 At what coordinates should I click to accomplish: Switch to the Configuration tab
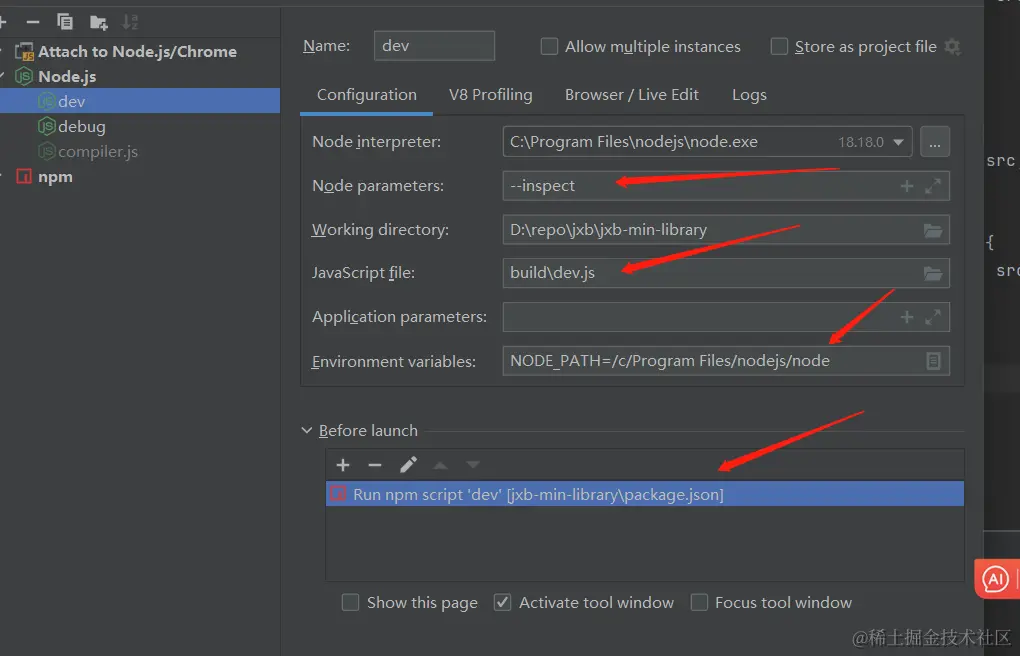click(366, 95)
